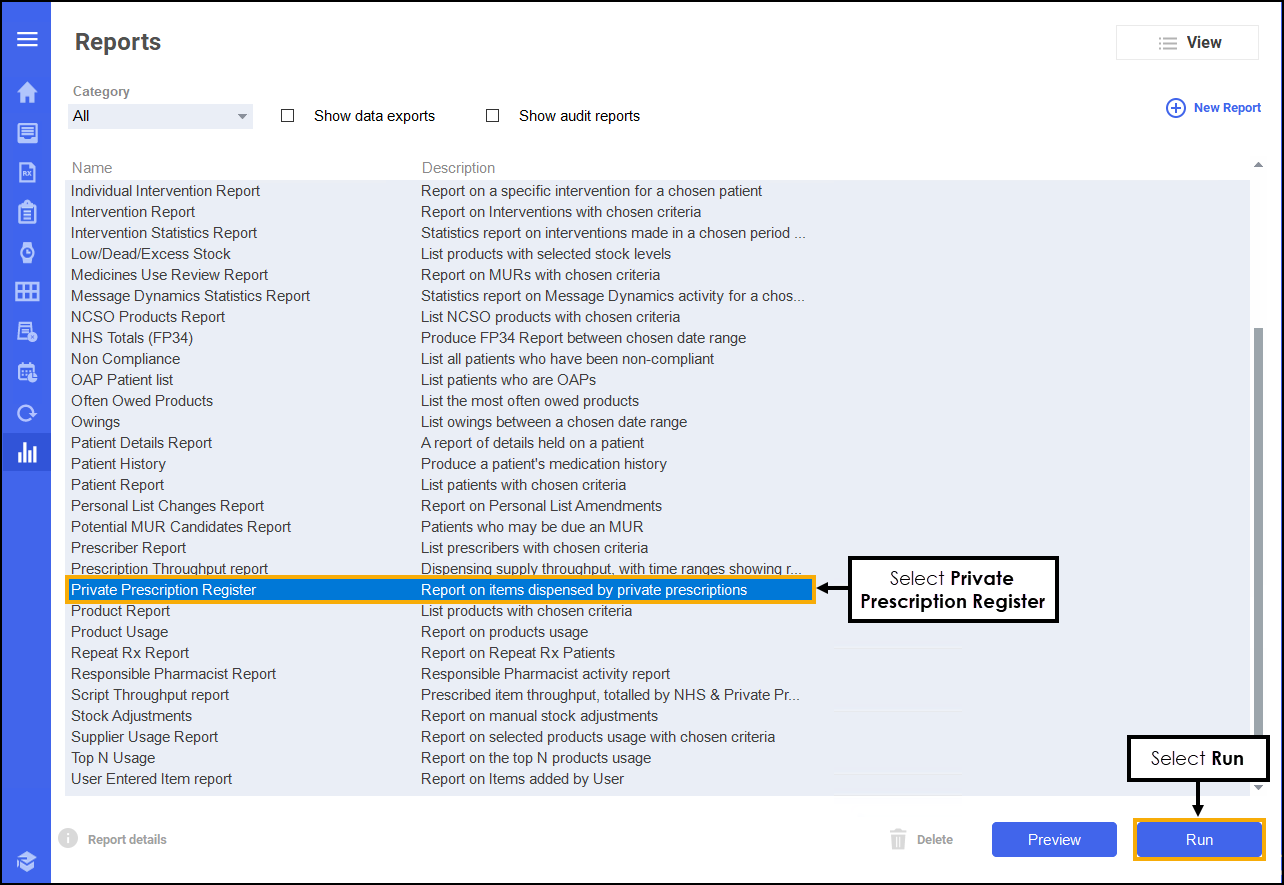Click New Report link
This screenshot has height=885, width=1284.
click(x=1214, y=108)
